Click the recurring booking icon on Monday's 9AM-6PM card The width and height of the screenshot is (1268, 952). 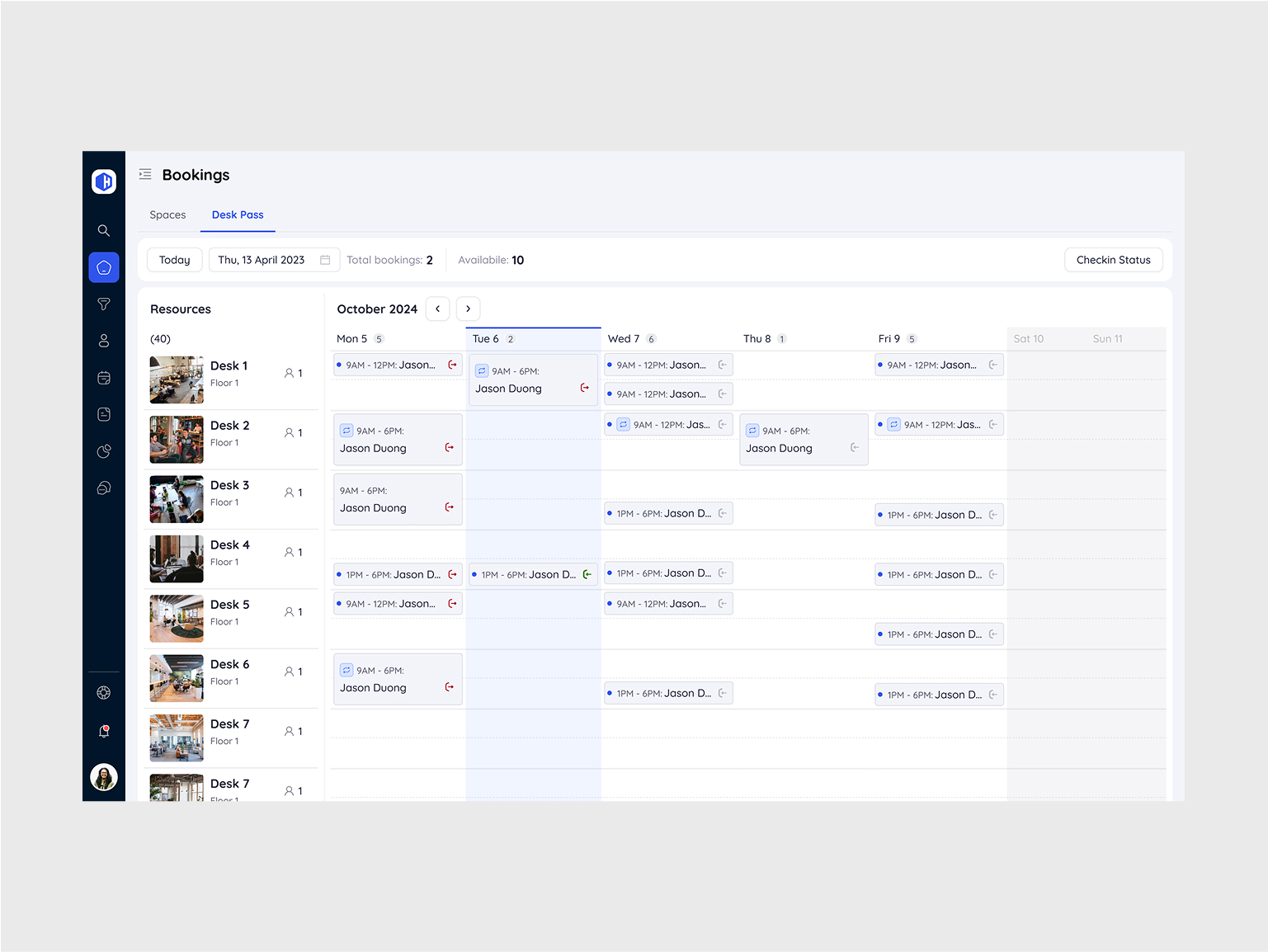[x=346, y=430]
